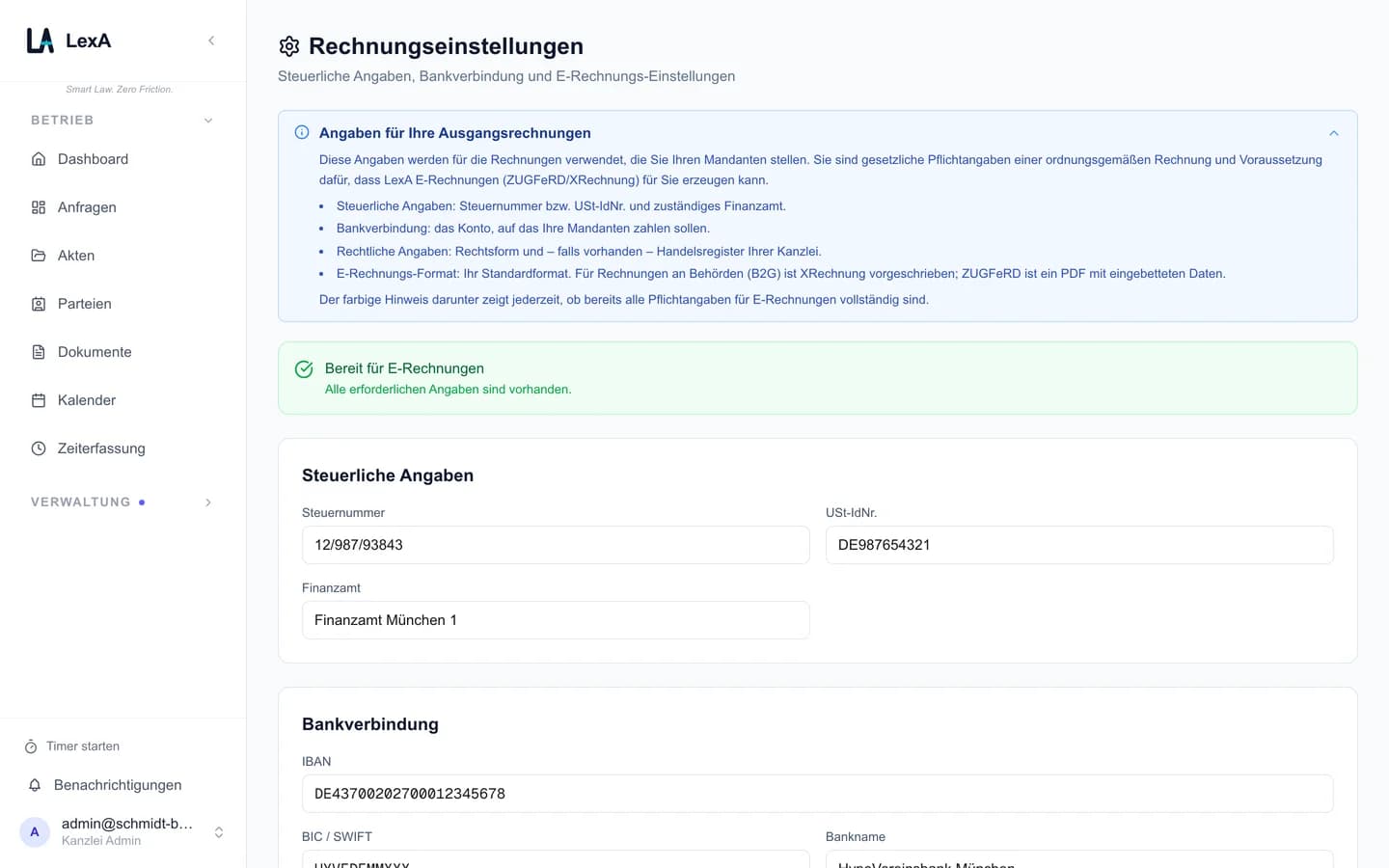Click the 'Alle erforderlichen Angaben sind vorhanden.' text
Viewport: 1389px width, 868px height.
coord(449,390)
